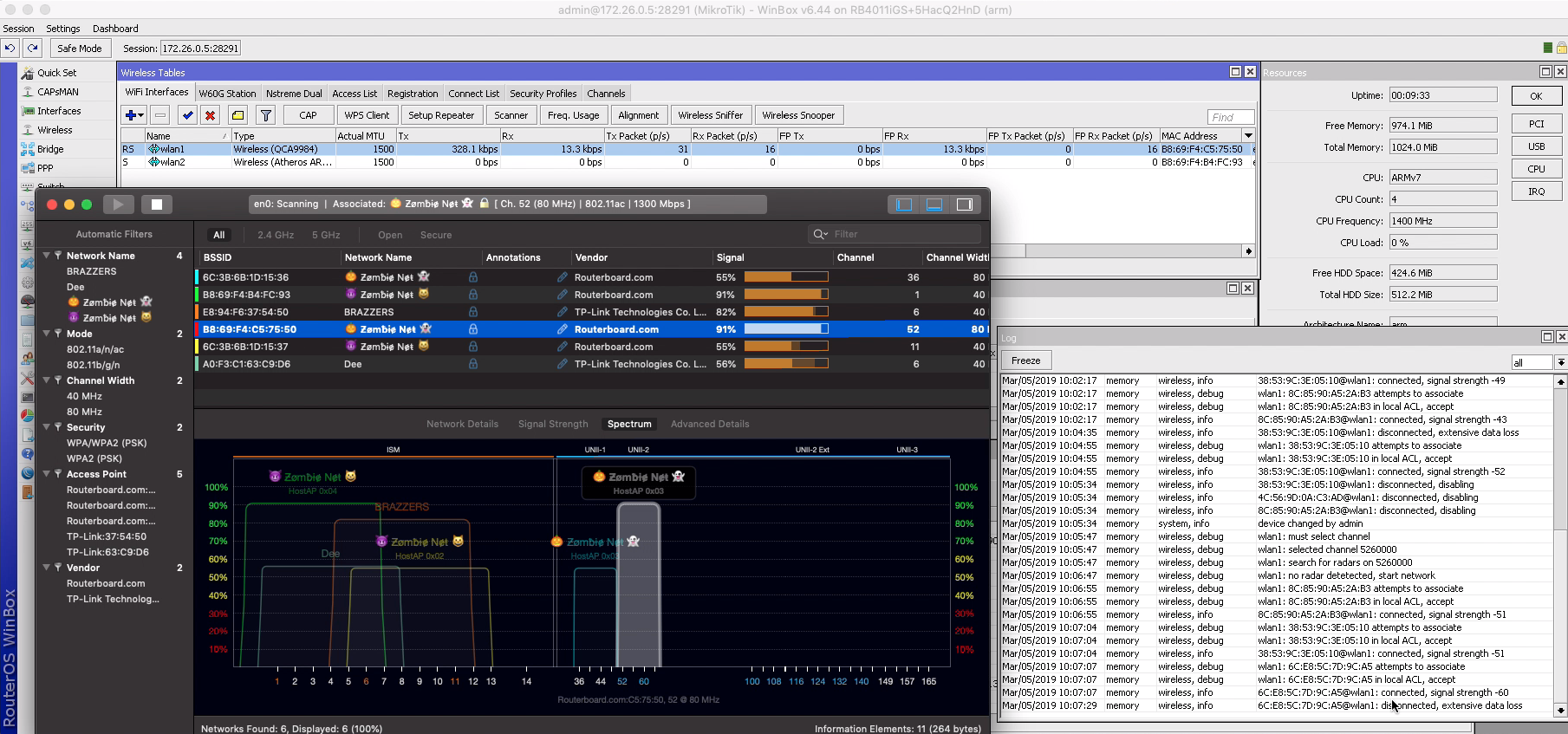The image size is (1568, 734).
Task: Open the Log topic filter dropdown
Action: [x=1560, y=362]
